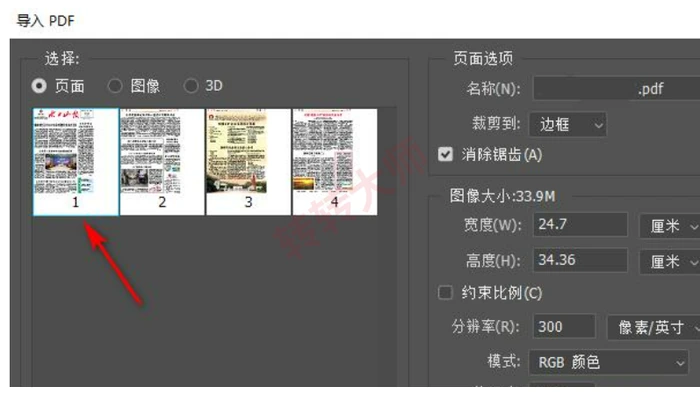The height and width of the screenshot is (395, 700).
Task: Click the 分辨率(R) field showing 300
Action: pyautogui.click(x=564, y=327)
